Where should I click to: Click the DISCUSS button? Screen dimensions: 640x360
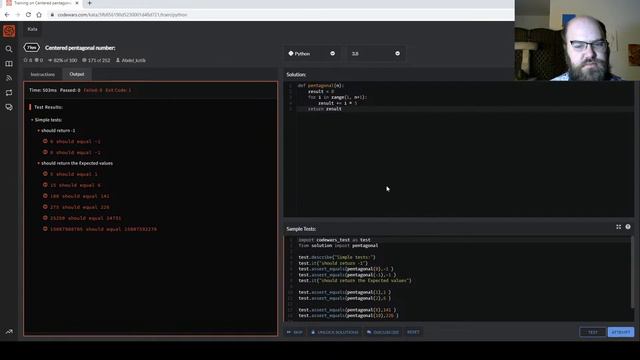[383, 332]
